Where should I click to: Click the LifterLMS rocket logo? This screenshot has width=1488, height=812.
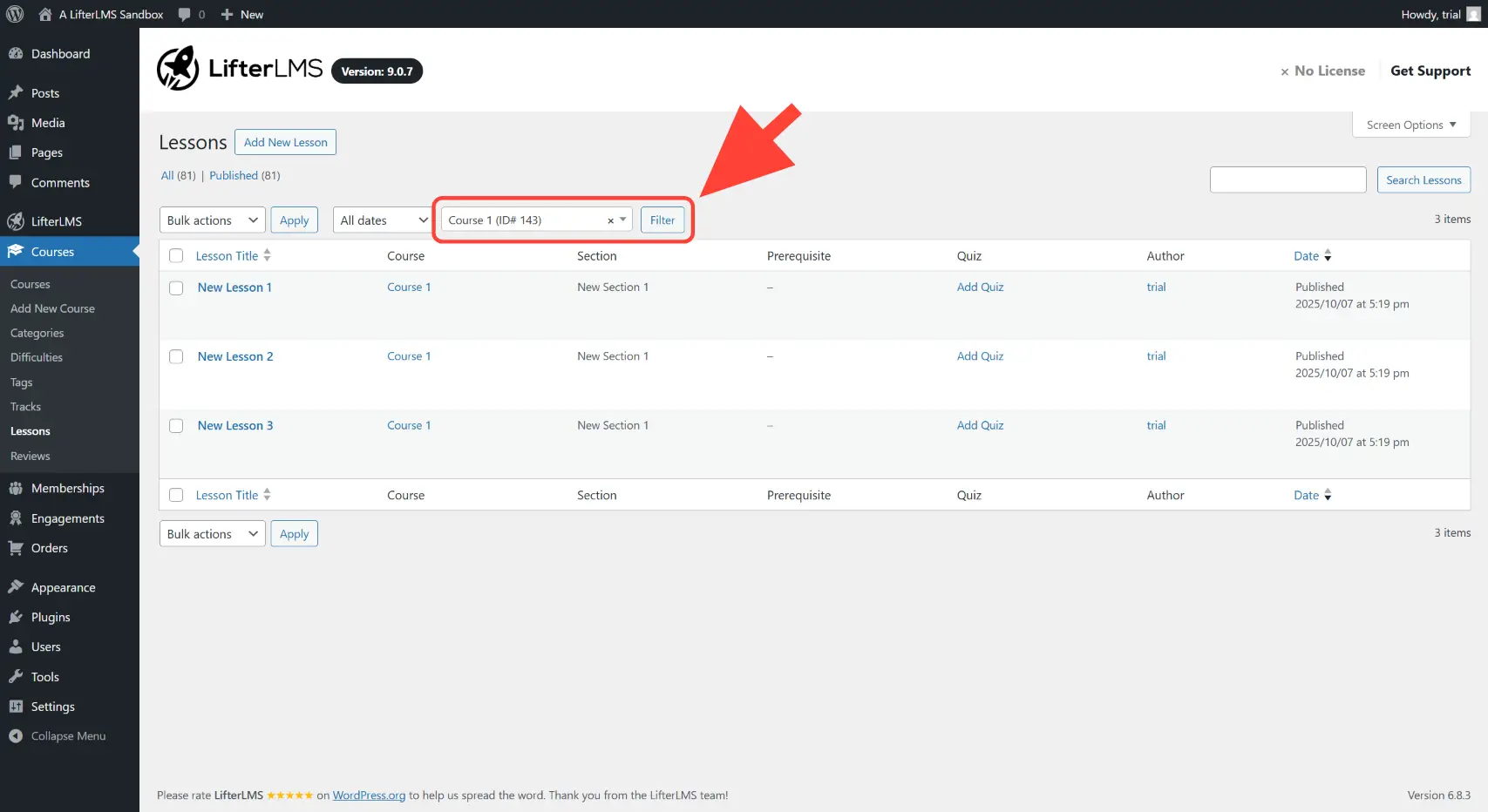(x=178, y=69)
